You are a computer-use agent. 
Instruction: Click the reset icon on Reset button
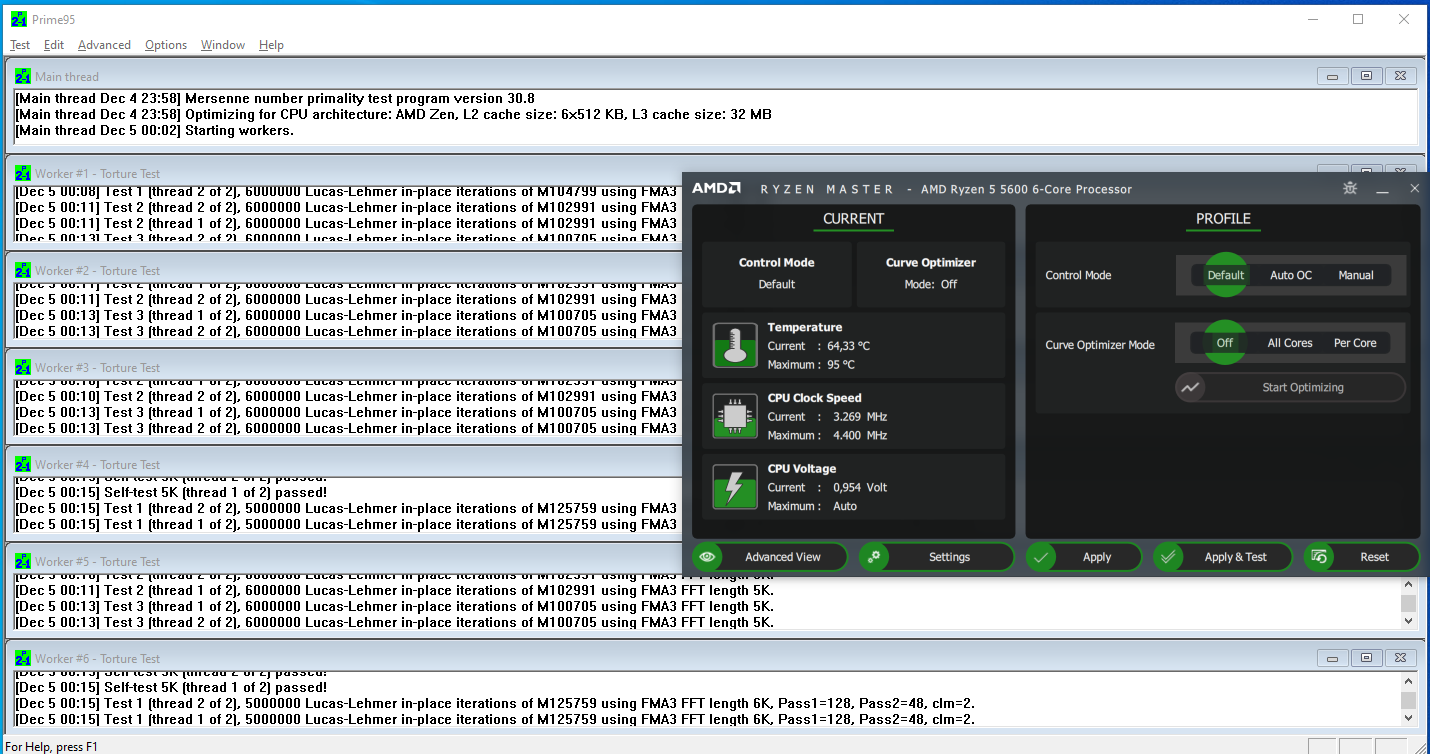tap(1319, 557)
